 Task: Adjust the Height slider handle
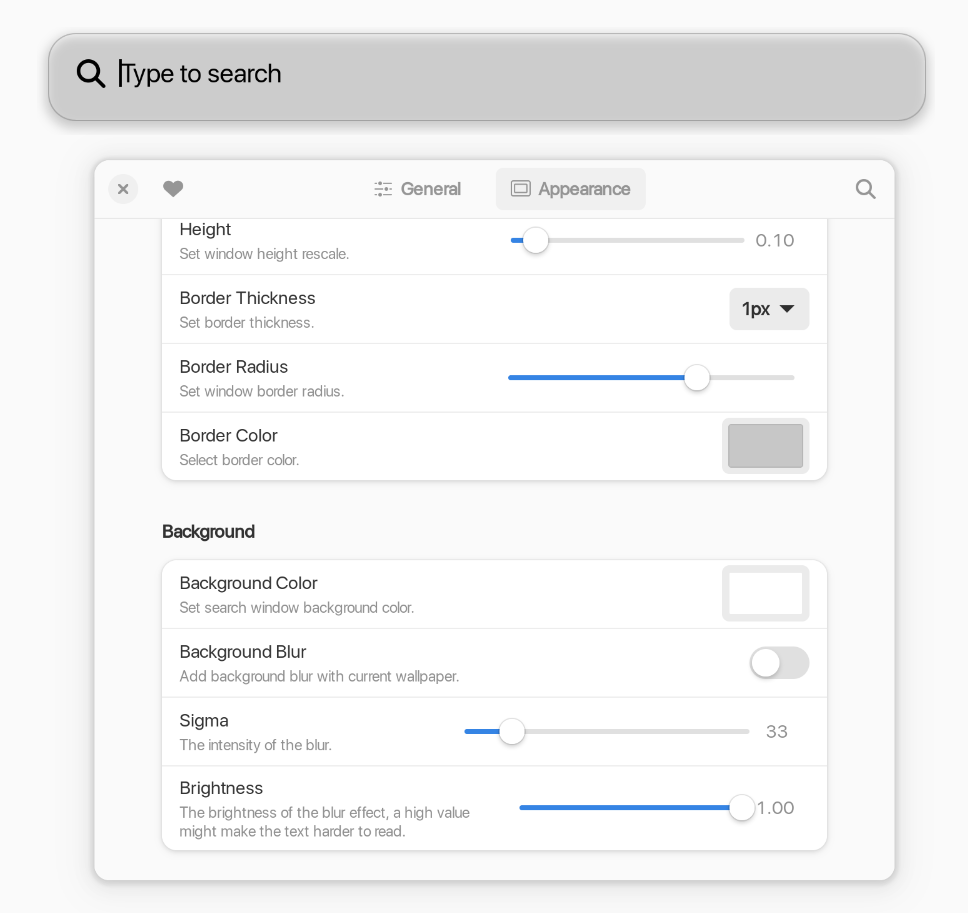click(535, 240)
